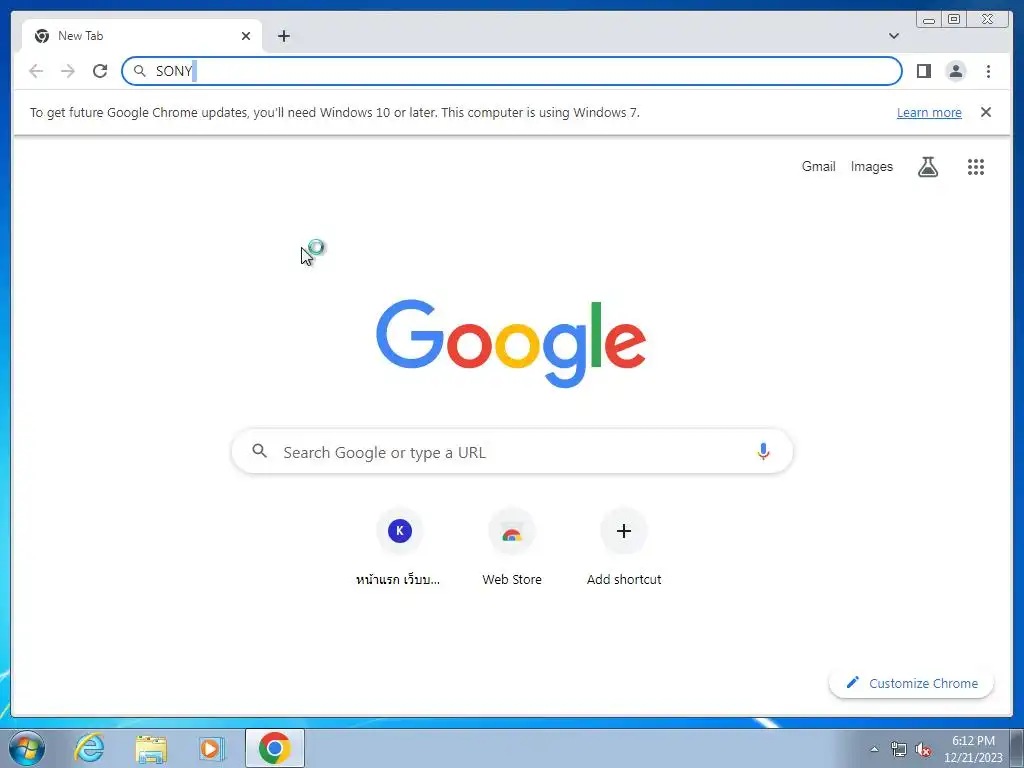Screen dimensions: 1024x768
Task: Open the Windows Start menu
Action: click(26, 748)
